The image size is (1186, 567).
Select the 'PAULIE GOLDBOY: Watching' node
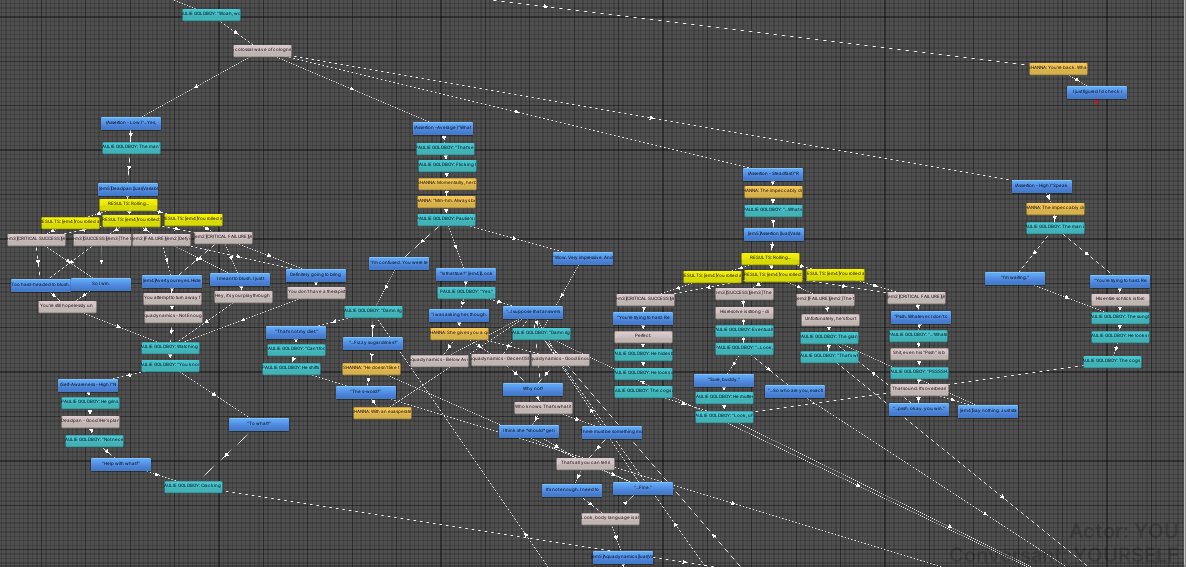tap(170, 348)
